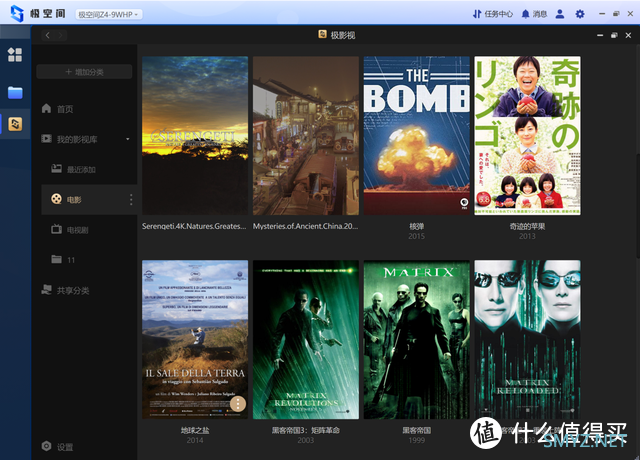Open 共享分类 section
Viewport: 640px width, 460px height.
73,291
